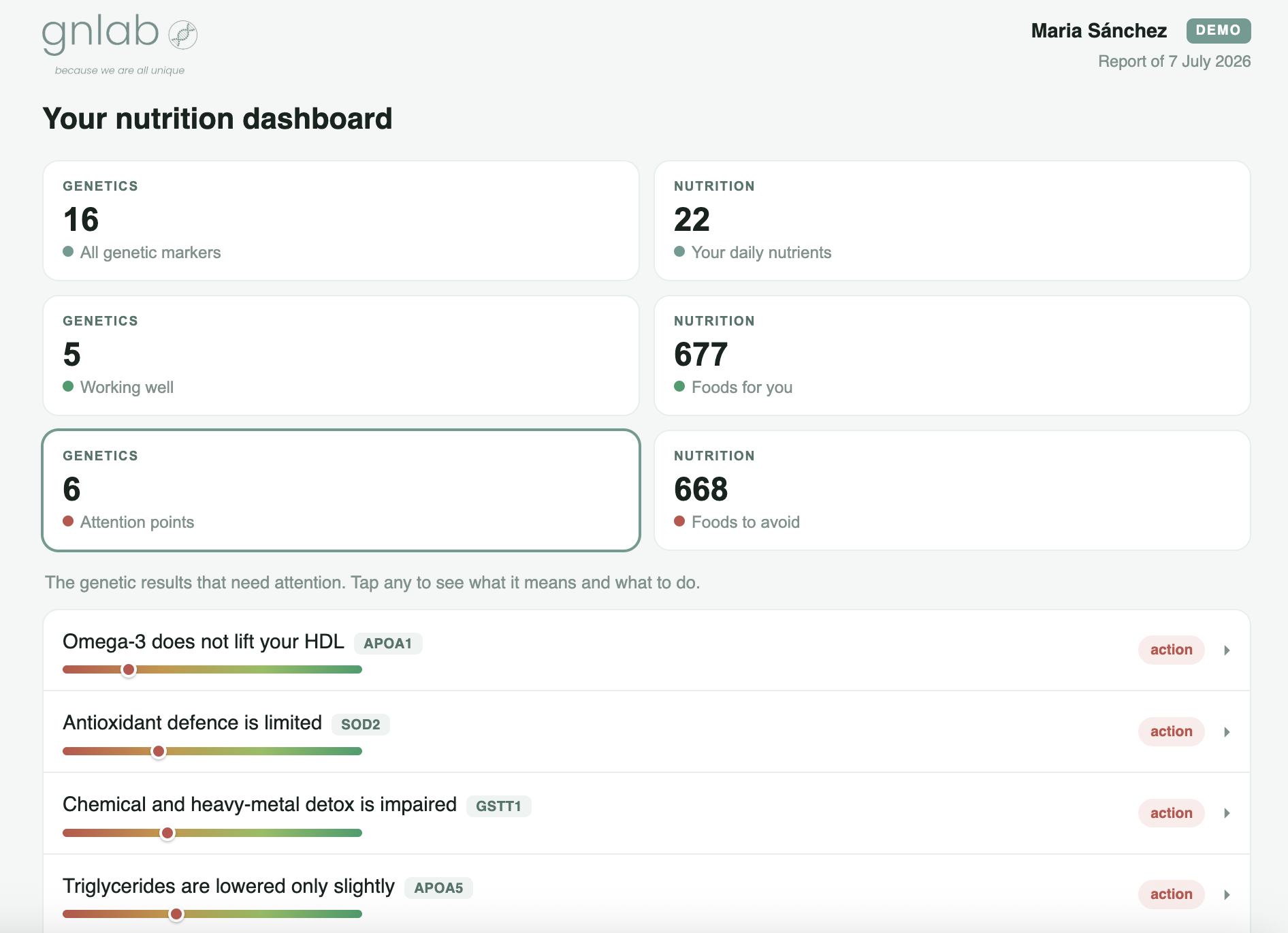Click the number 677 in Foods for you
1288x933 pixels.
[x=701, y=354]
